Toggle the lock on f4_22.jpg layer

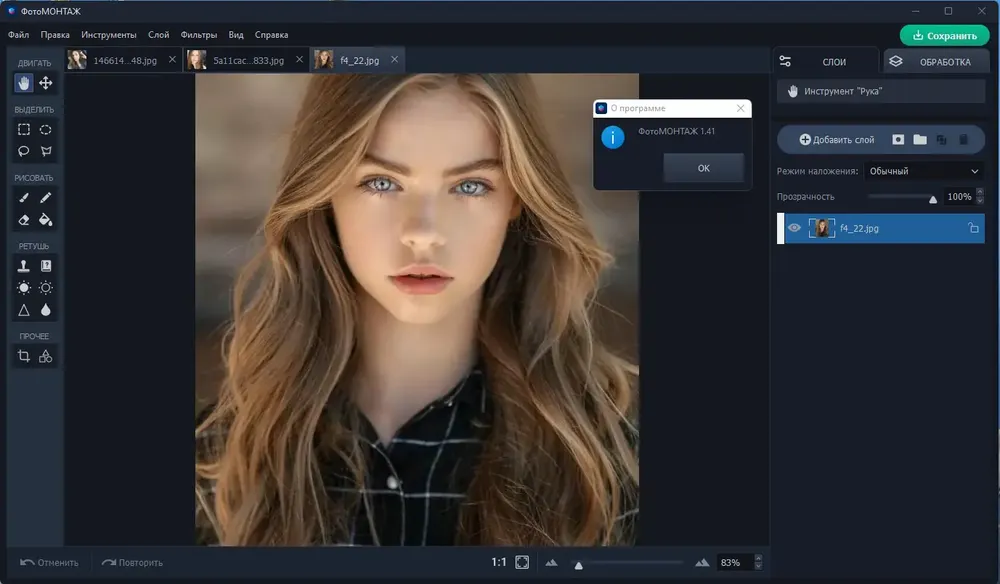pyautogui.click(x=973, y=229)
